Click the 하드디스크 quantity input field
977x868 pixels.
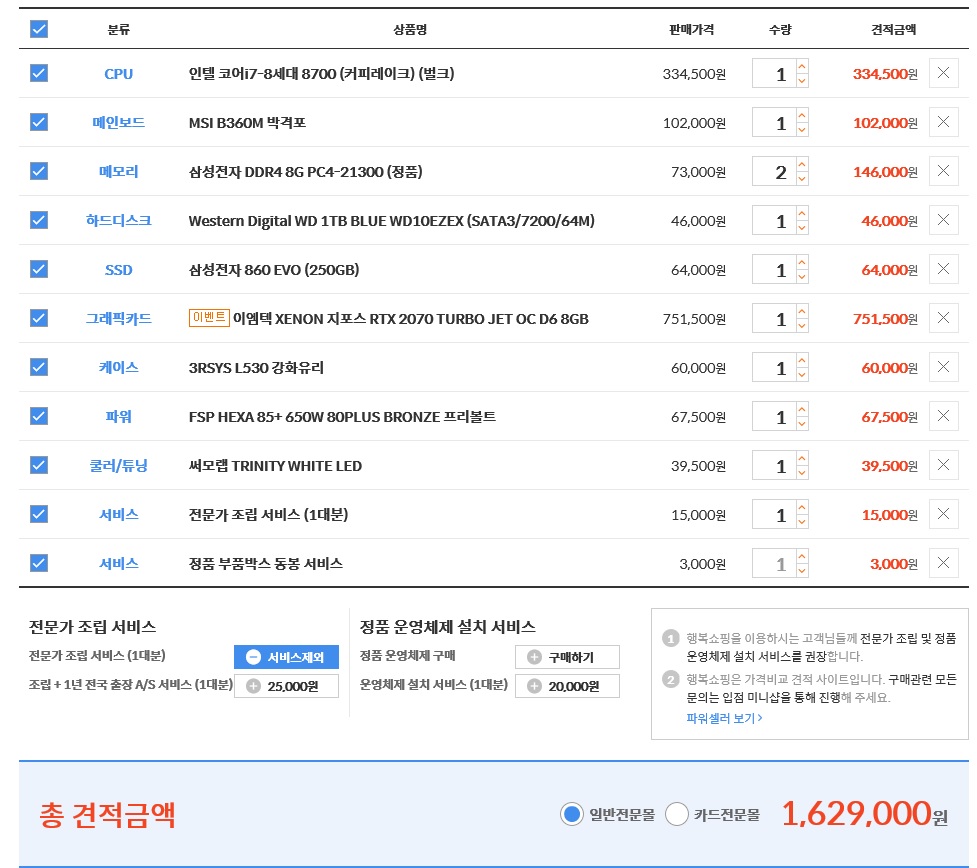click(774, 220)
